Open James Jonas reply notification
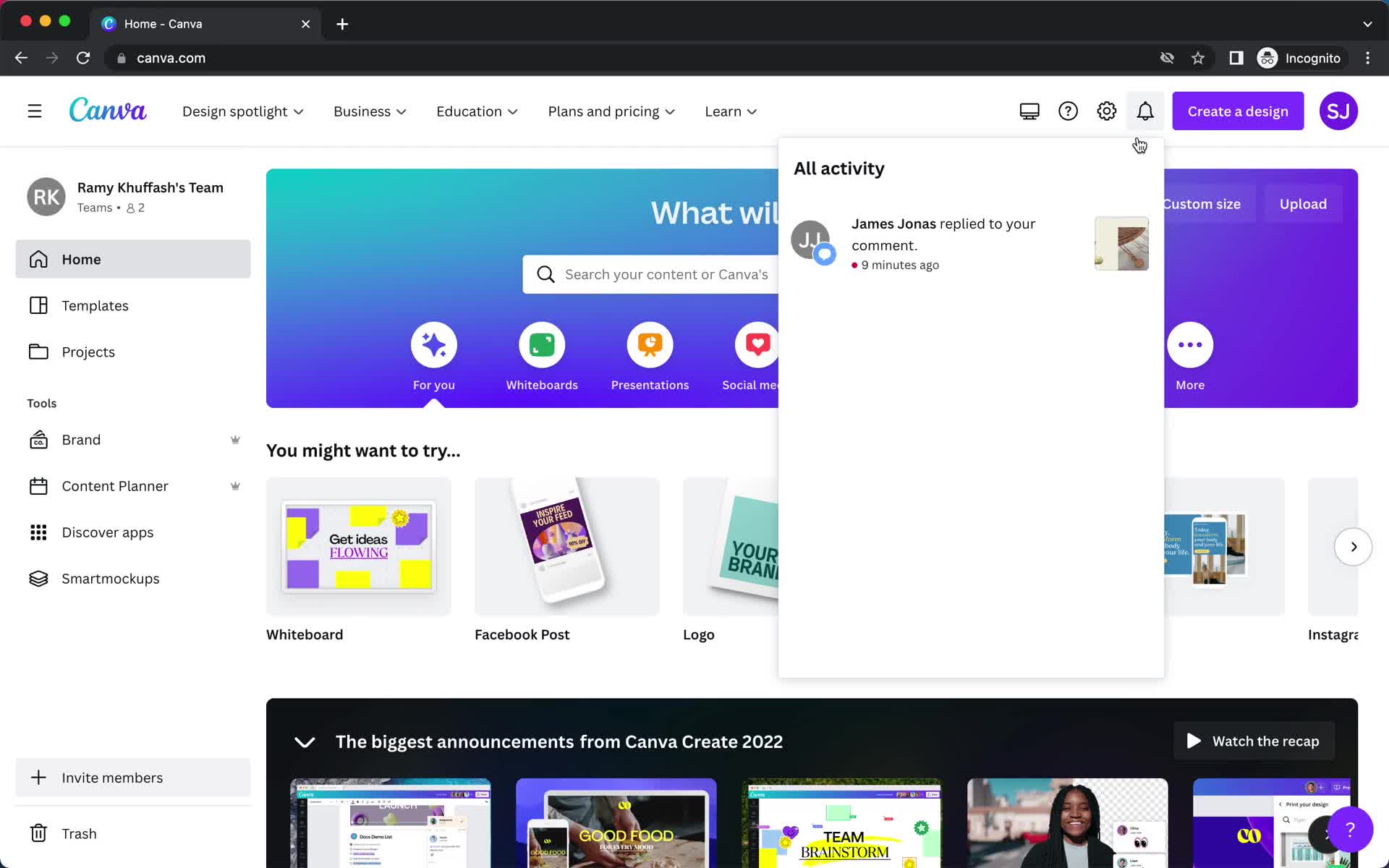This screenshot has width=1389, height=868. [x=970, y=244]
